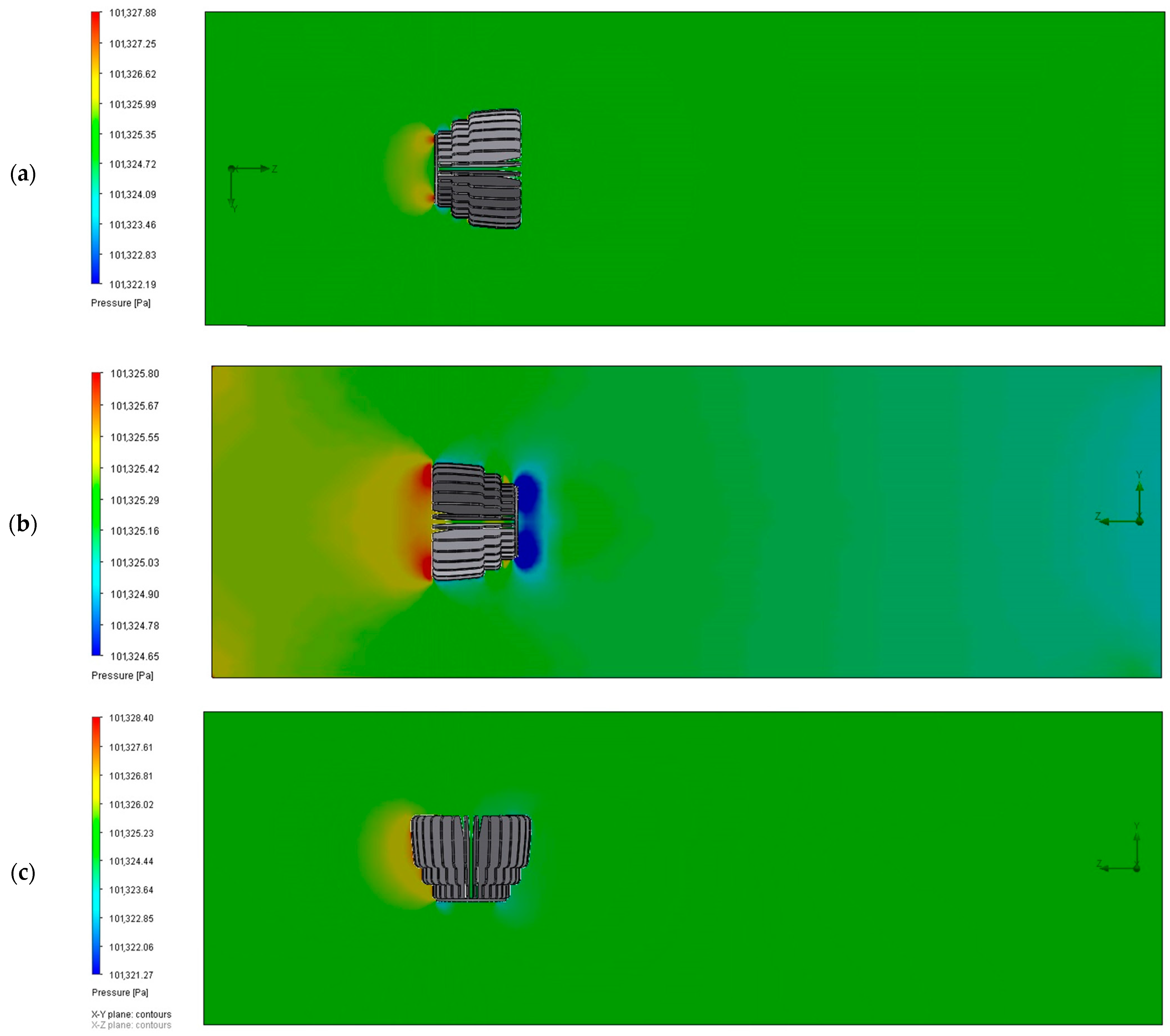
Task: Select the greyed 'X-Z plane: contours' label
Action: (131, 1025)
